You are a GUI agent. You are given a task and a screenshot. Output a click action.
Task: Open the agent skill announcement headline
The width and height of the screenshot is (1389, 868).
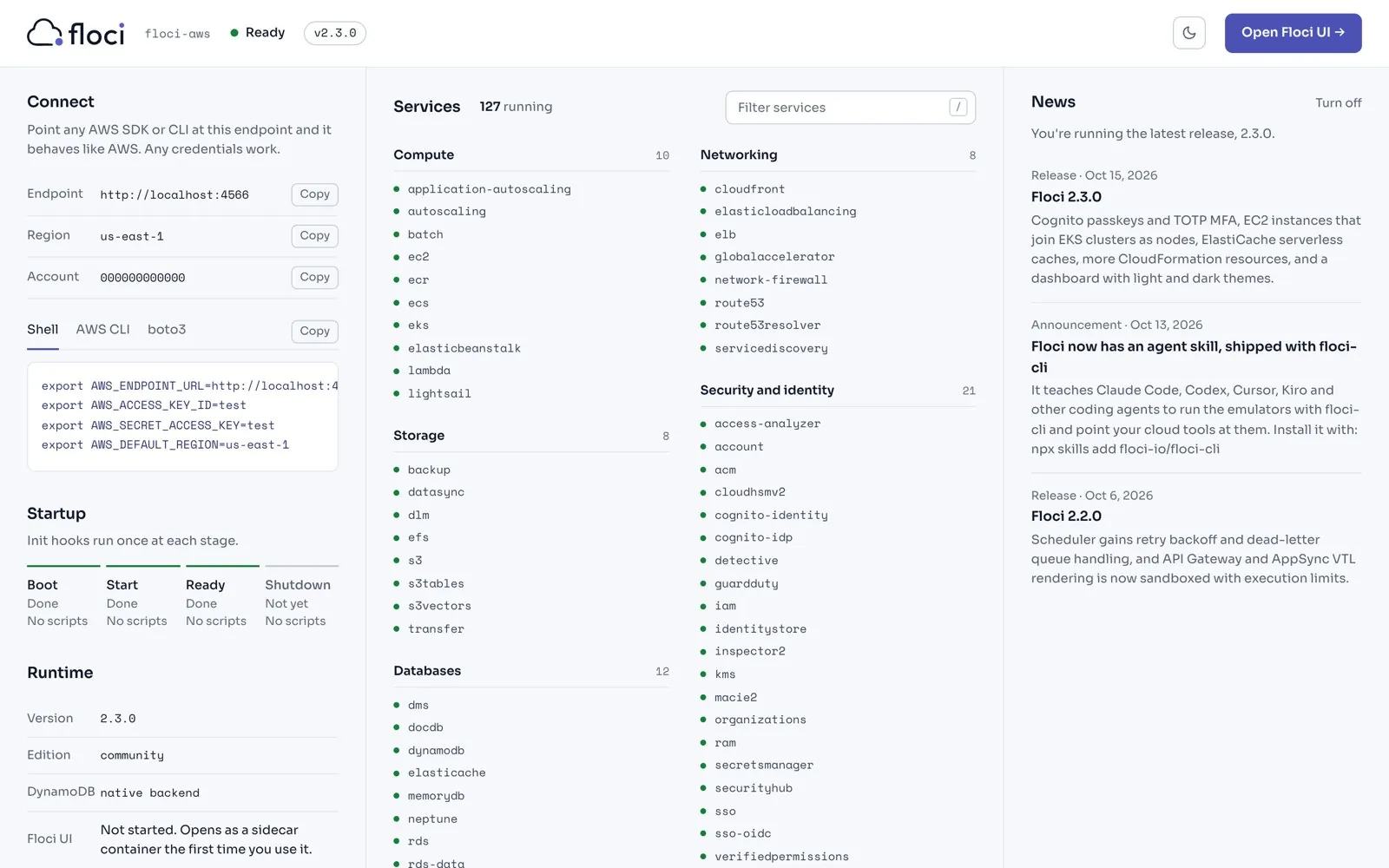coord(1194,357)
